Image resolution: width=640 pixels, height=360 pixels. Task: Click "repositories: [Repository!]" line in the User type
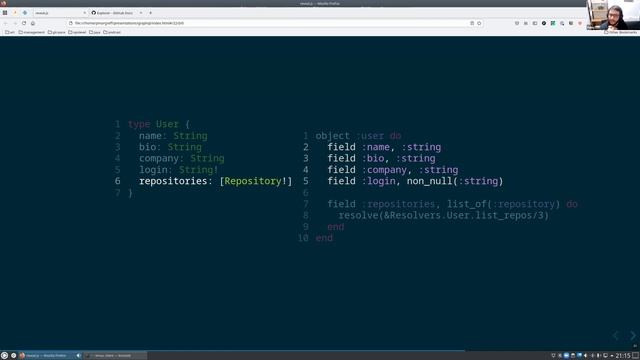(x=216, y=181)
